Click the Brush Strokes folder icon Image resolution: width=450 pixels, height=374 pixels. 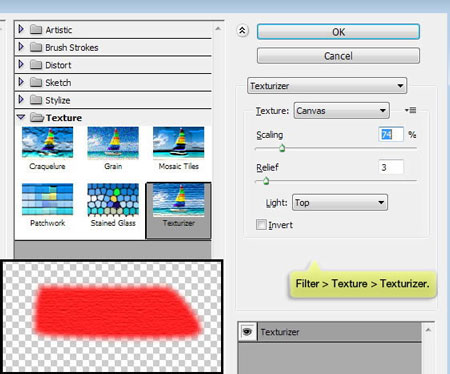tap(36, 47)
